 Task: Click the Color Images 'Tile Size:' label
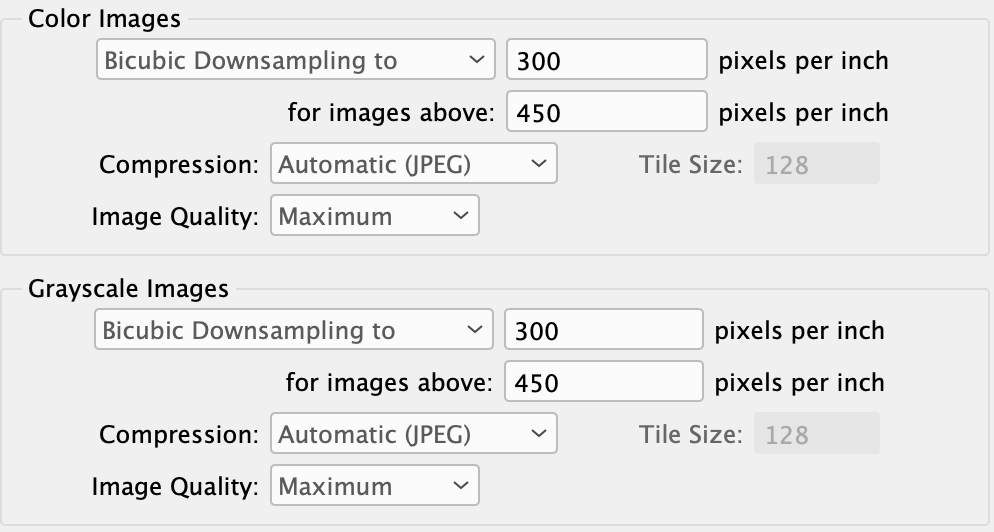690,164
